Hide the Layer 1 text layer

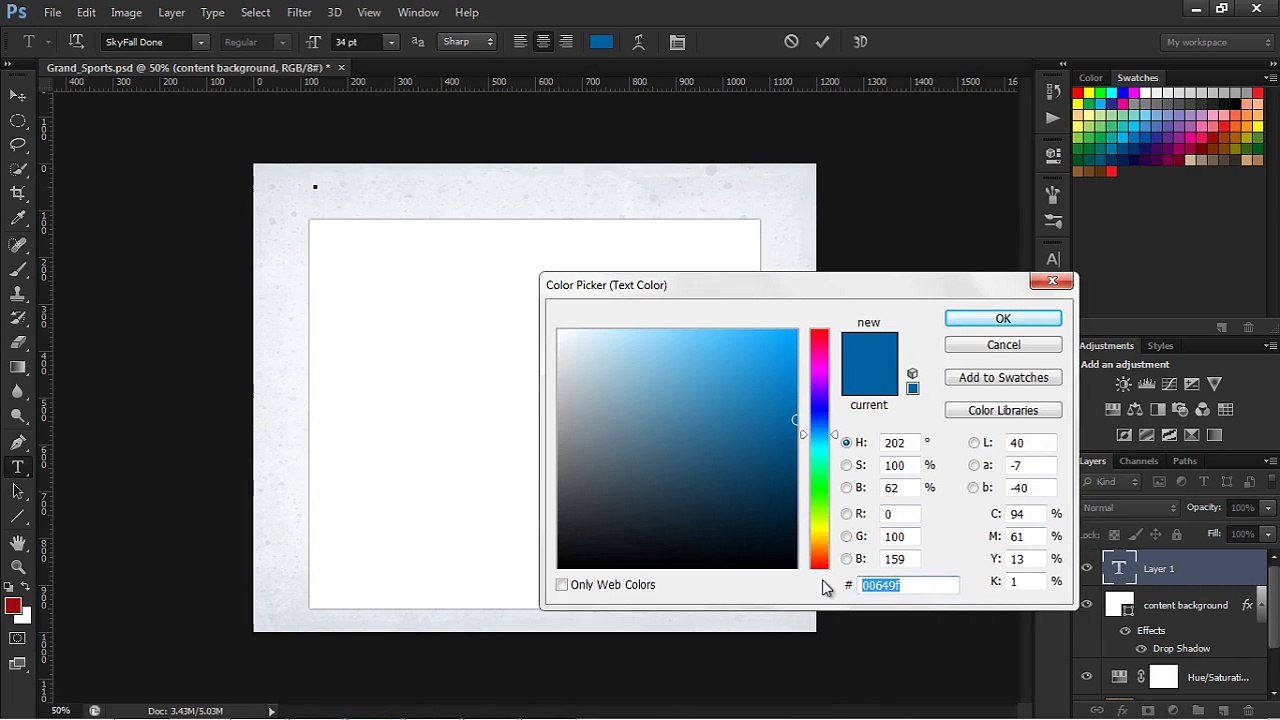click(x=1087, y=569)
